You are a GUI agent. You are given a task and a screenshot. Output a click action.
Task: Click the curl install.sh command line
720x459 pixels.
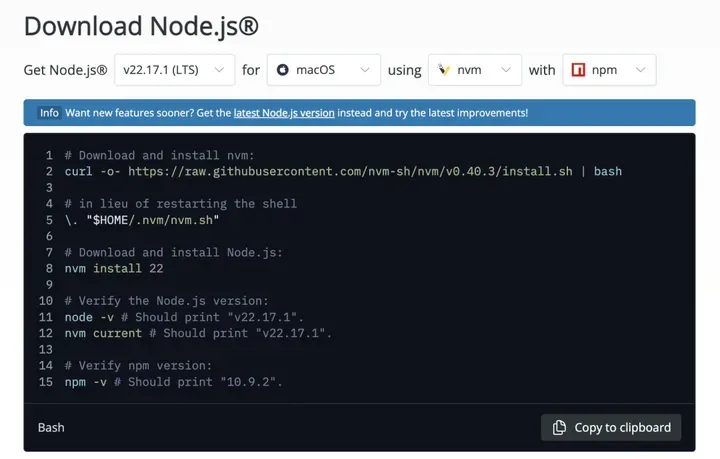pyautogui.click(x=343, y=172)
